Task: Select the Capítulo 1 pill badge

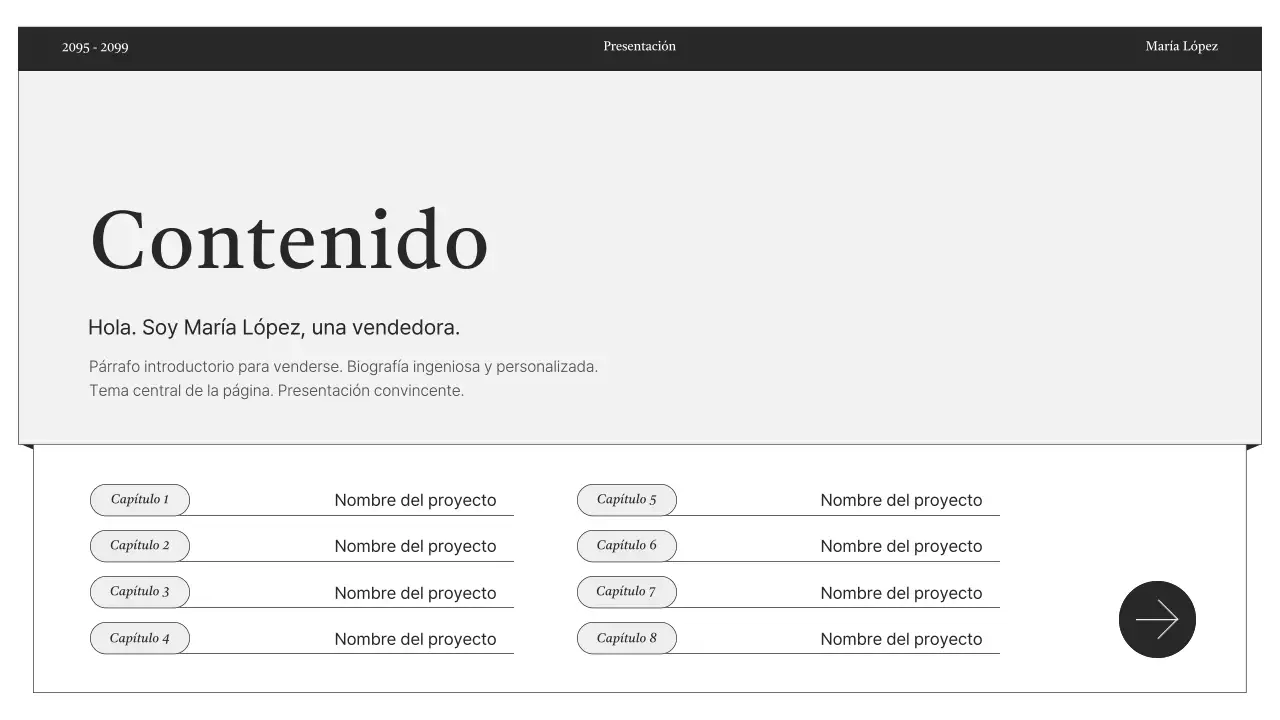Action: tap(139, 500)
